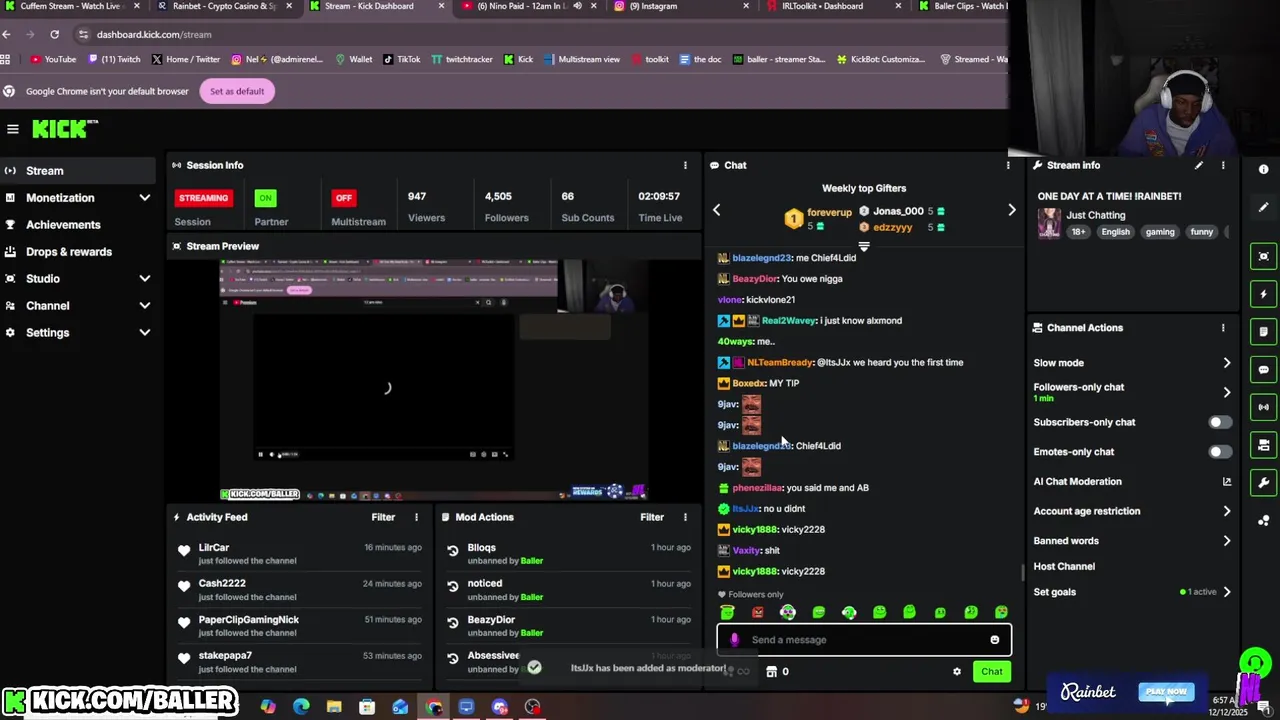
Task: Open Followers-only chat options chevron
Action: (1227, 392)
